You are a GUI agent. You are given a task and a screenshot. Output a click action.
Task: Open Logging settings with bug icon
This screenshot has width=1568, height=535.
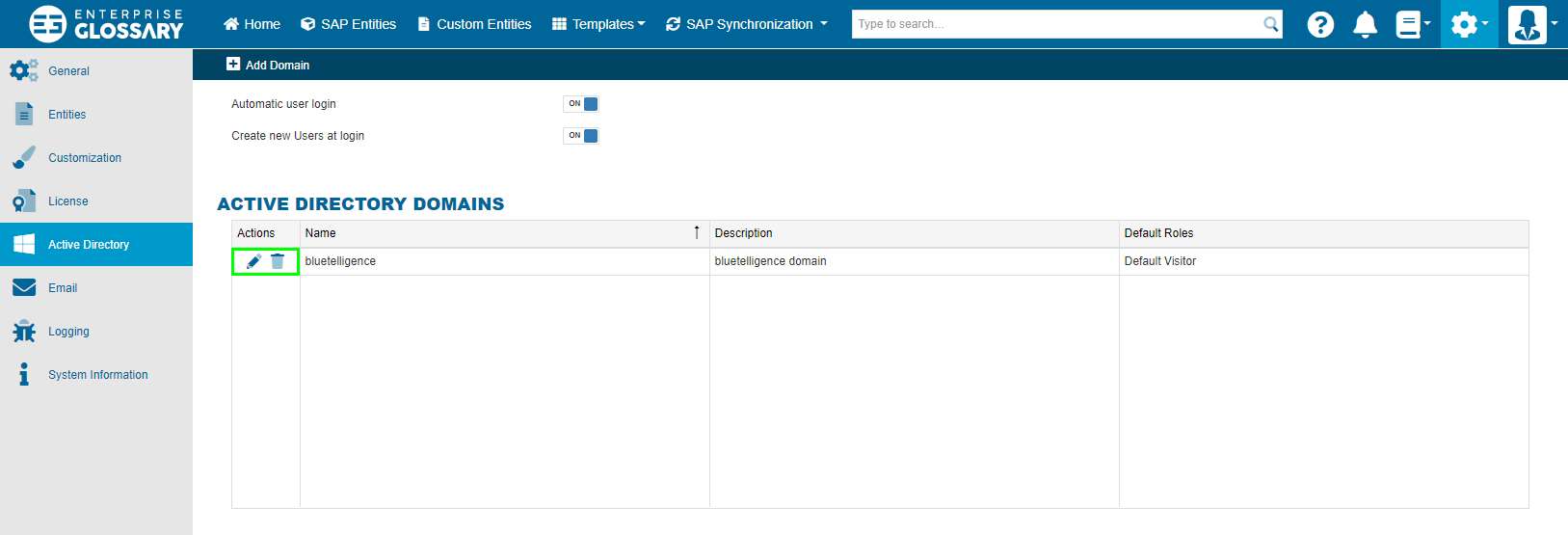pos(67,332)
